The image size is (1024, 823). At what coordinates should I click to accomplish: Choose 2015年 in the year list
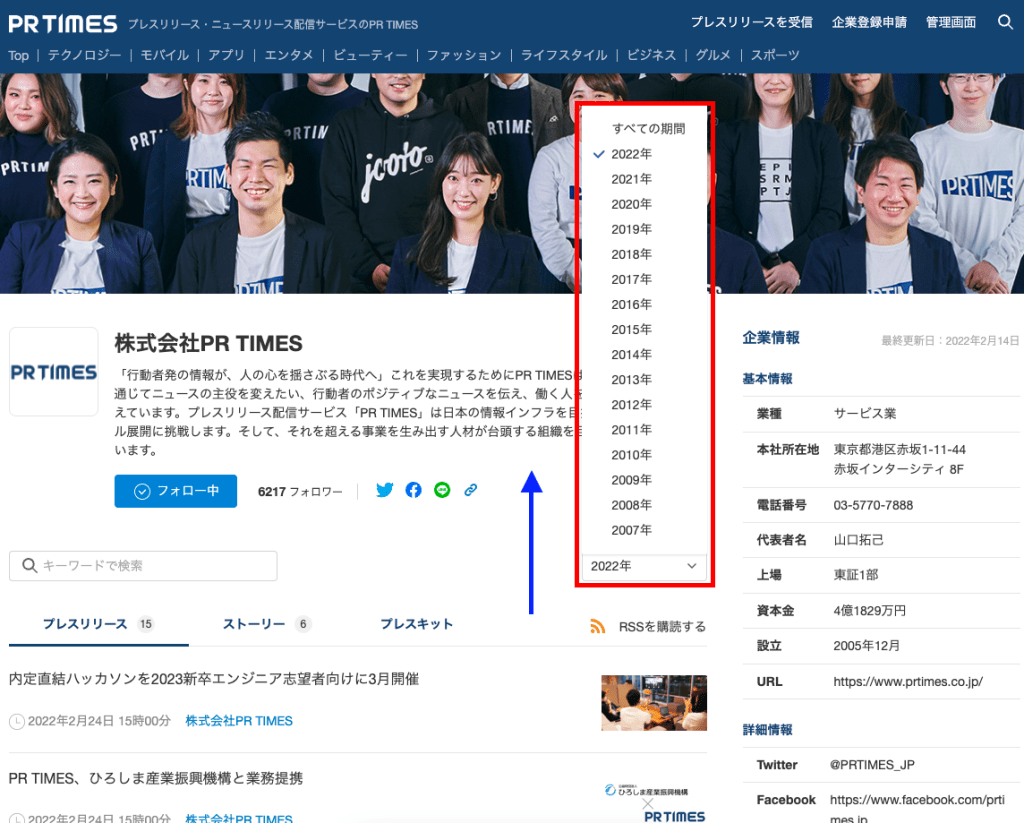coord(632,330)
